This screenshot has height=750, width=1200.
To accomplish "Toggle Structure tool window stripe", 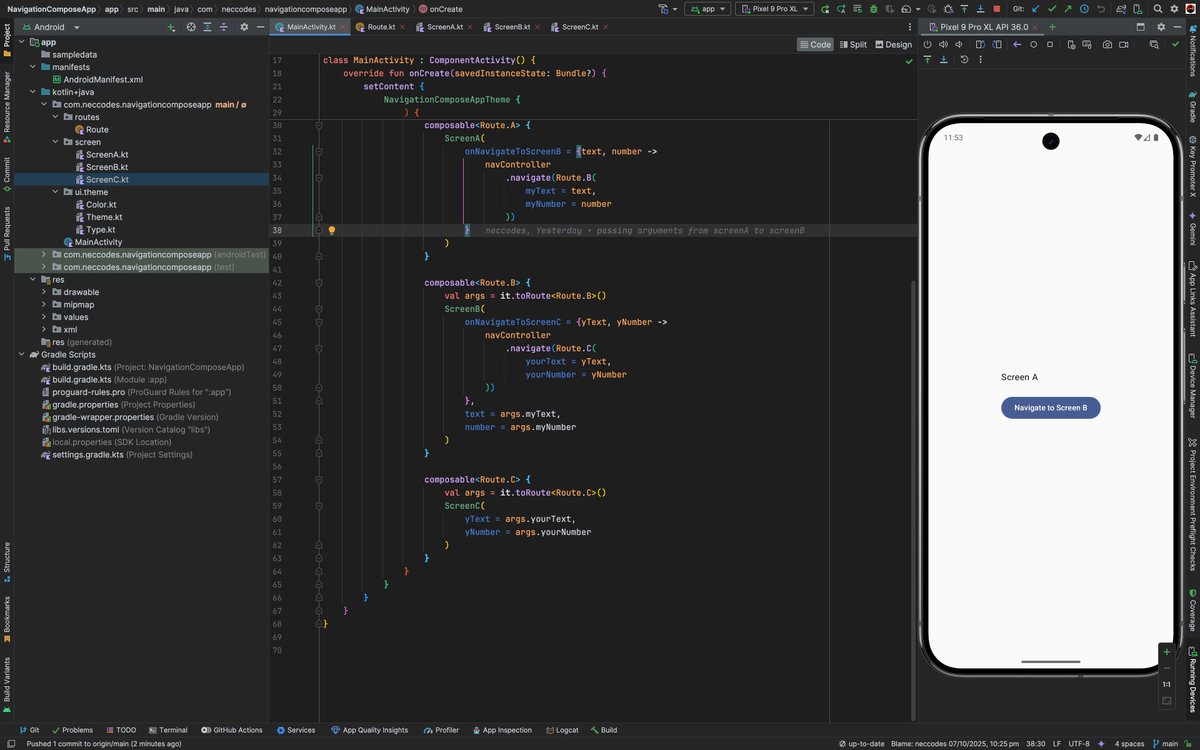I will (x=7, y=562).
